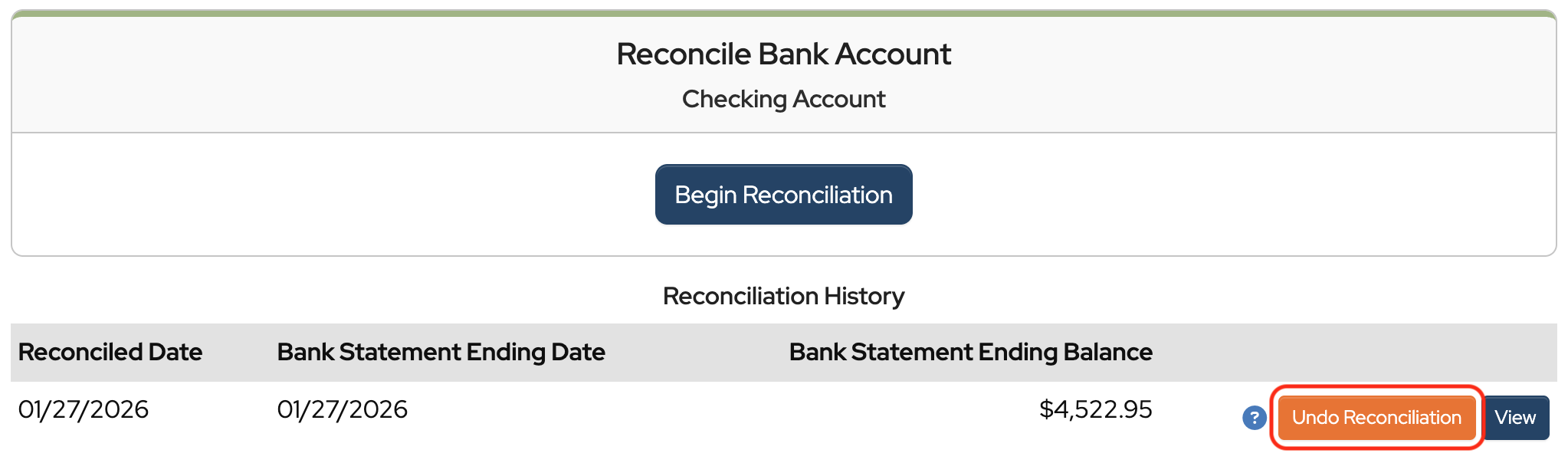Click gray header gap after Reconciled Date label
The image size is (1568, 463).
[x=238, y=352]
